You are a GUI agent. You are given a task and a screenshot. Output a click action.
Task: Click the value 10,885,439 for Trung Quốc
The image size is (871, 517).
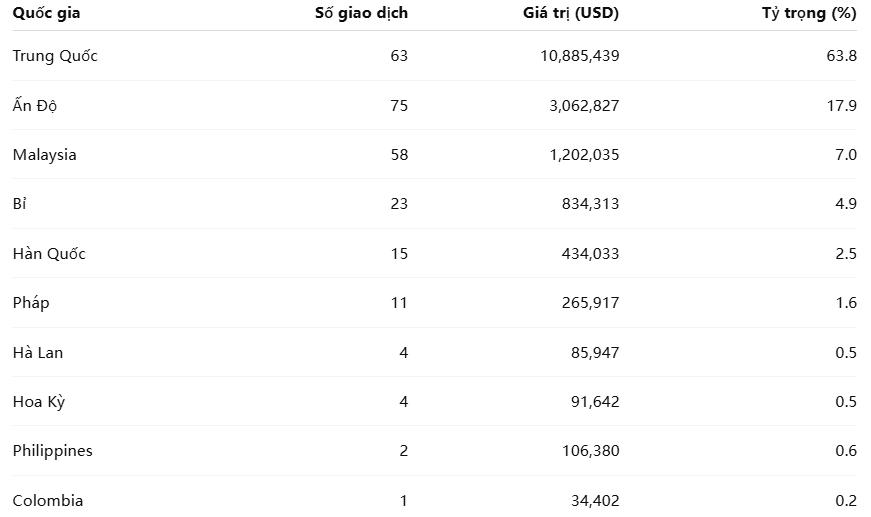coord(578,56)
